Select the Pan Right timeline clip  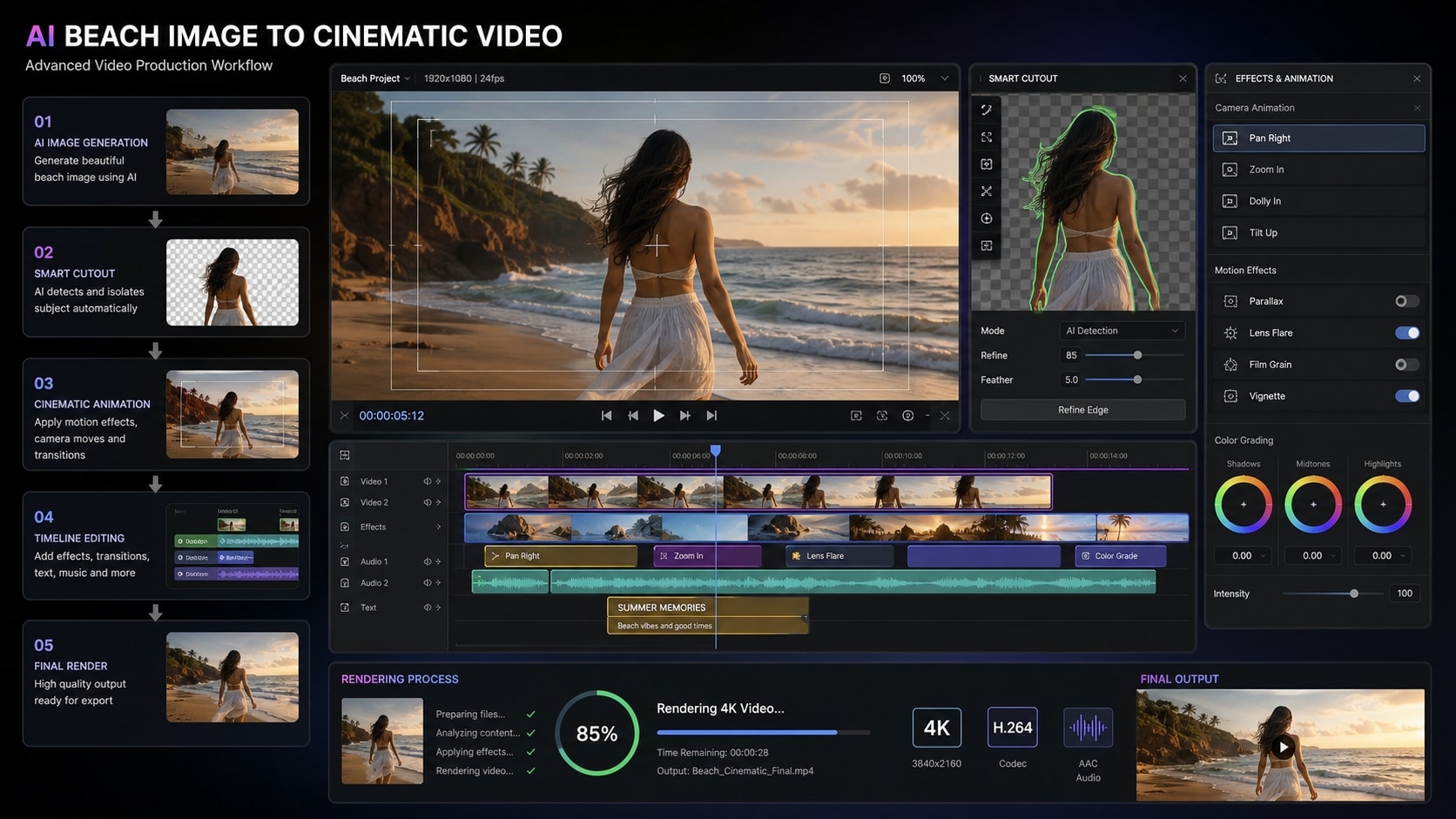tap(561, 556)
